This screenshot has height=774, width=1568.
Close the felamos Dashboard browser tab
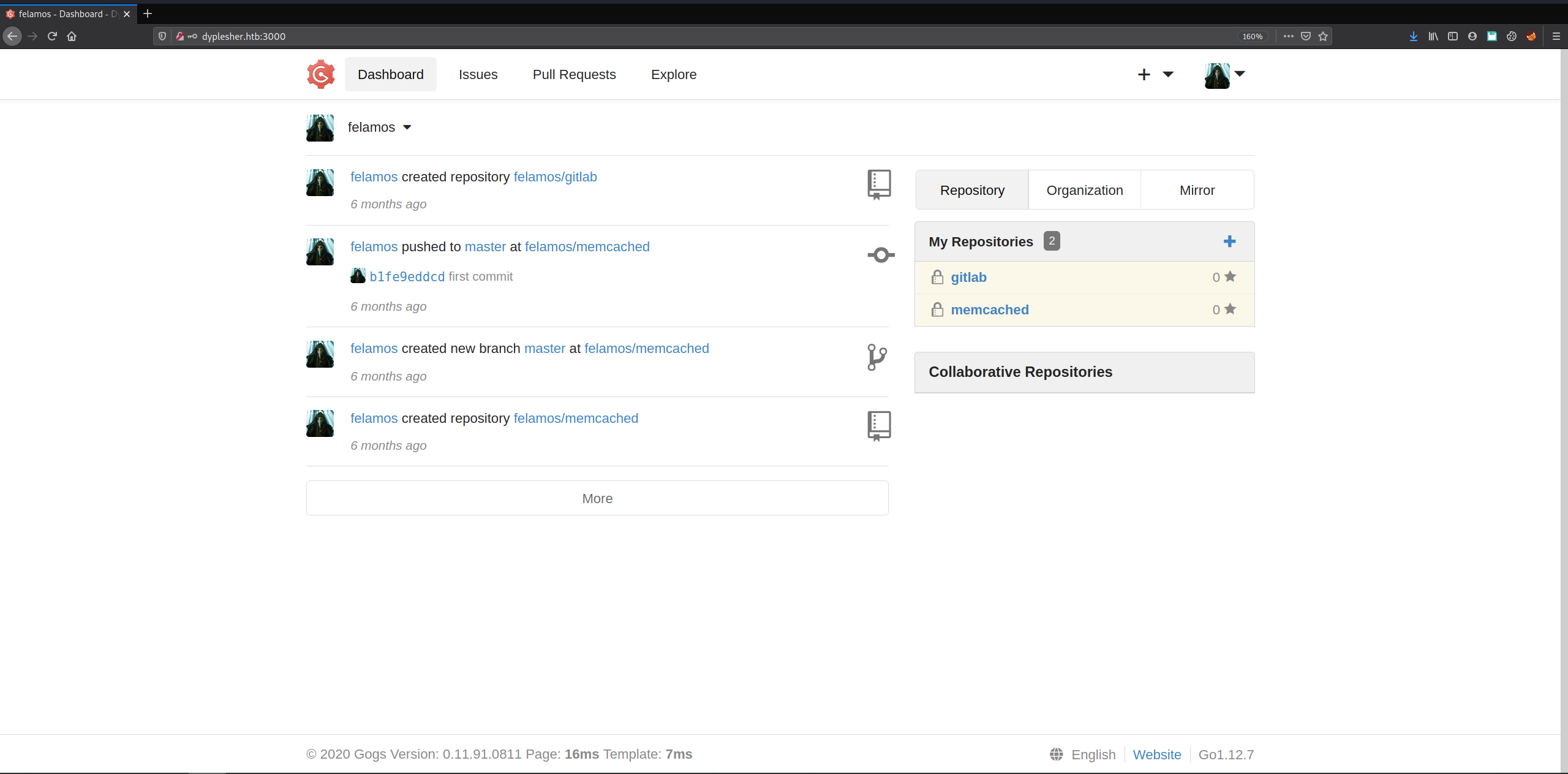point(127,13)
